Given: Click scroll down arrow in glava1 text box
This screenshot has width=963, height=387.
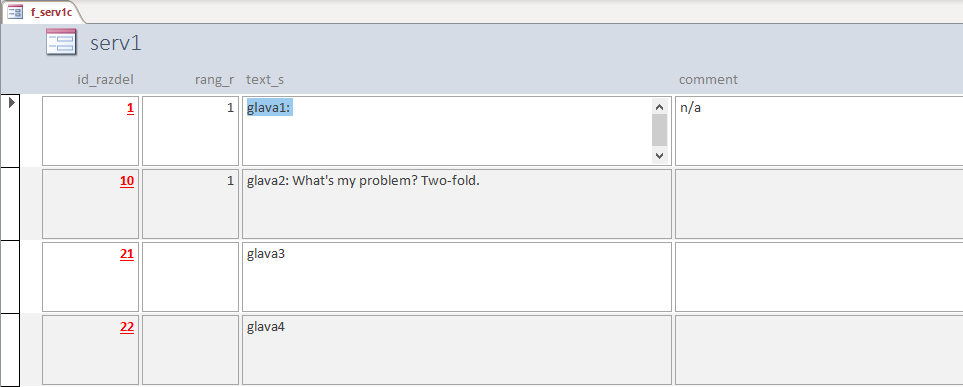Looking at the screenshot, I should [660, 156].
